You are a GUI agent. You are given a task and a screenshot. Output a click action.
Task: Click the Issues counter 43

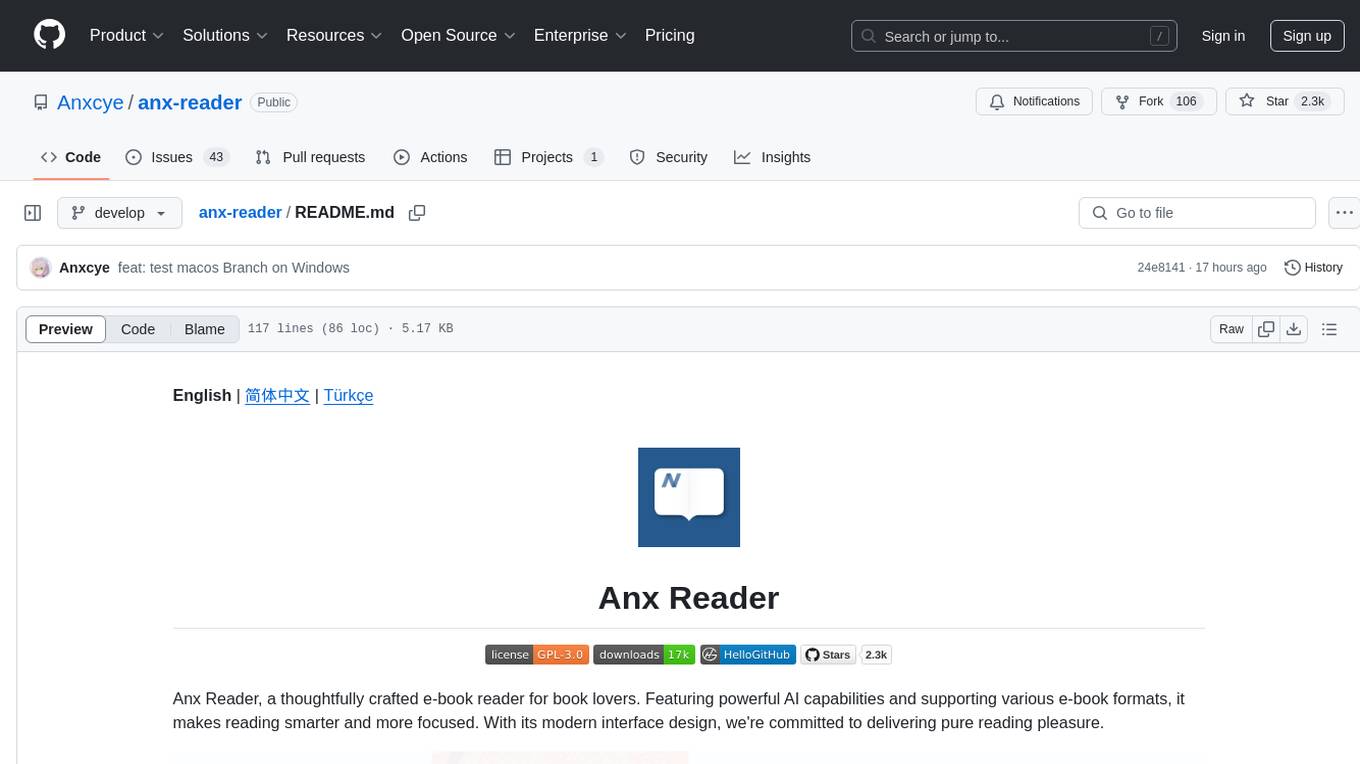(x=216, y=157)
